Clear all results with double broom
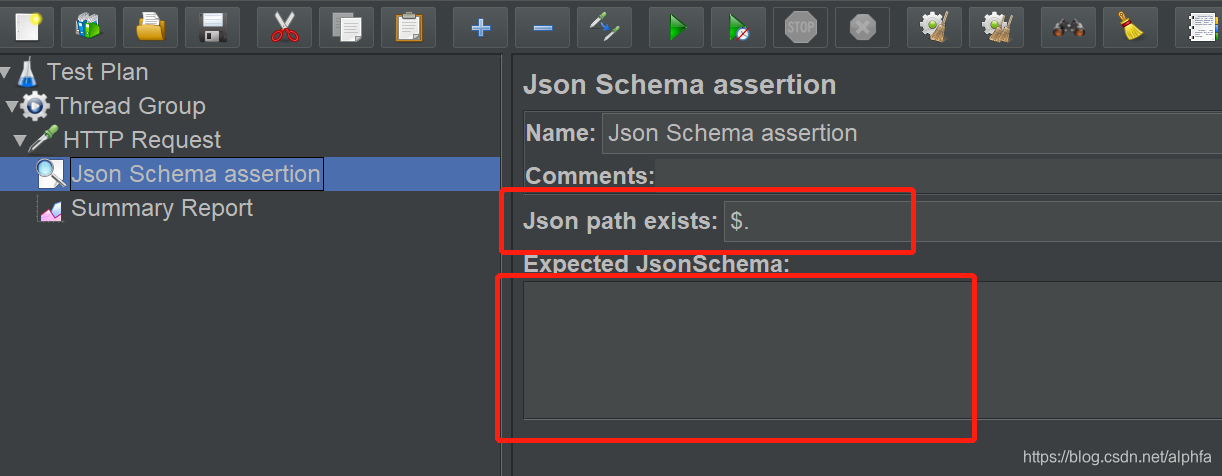The width and height of the screenshot is (1222, 476). pos(996,27)
